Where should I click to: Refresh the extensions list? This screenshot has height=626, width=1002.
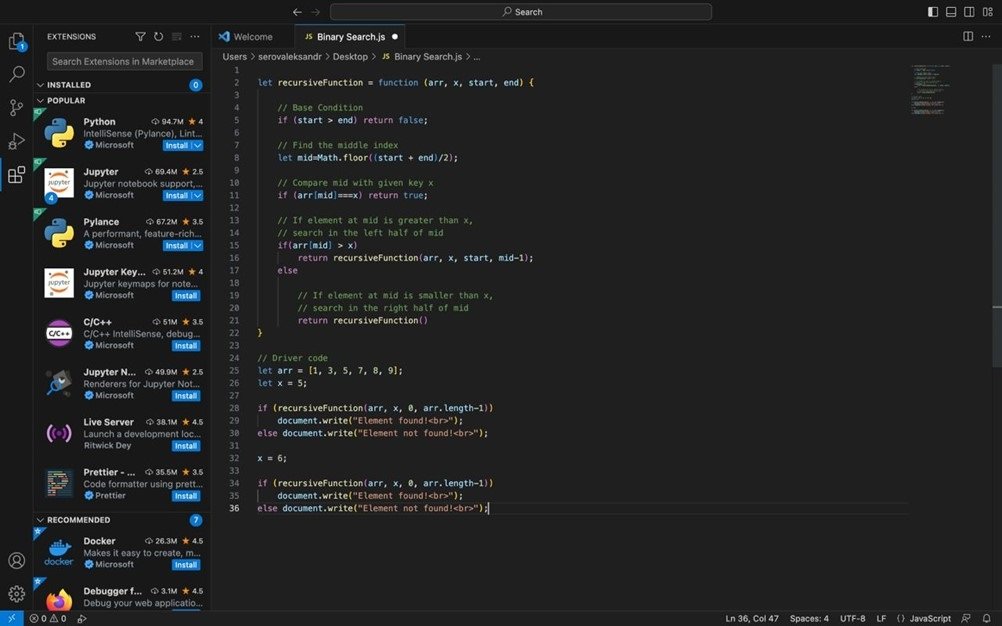coord(158,36)
